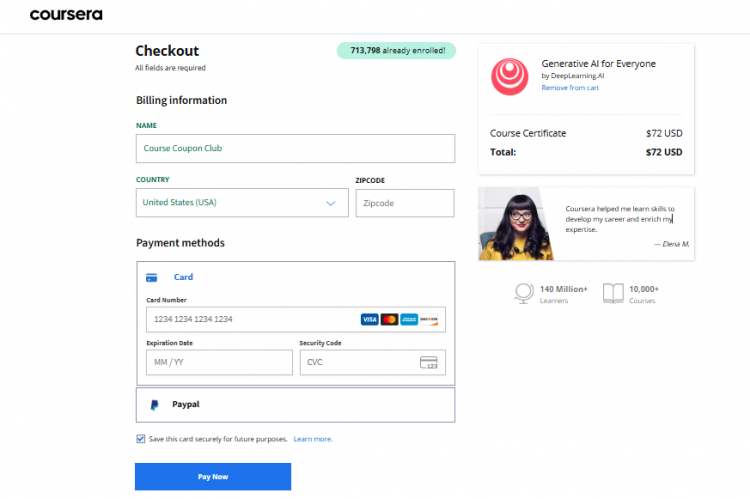Focus the Zipcode field
Screen dimensions: 750x499
tap(404, 203)
